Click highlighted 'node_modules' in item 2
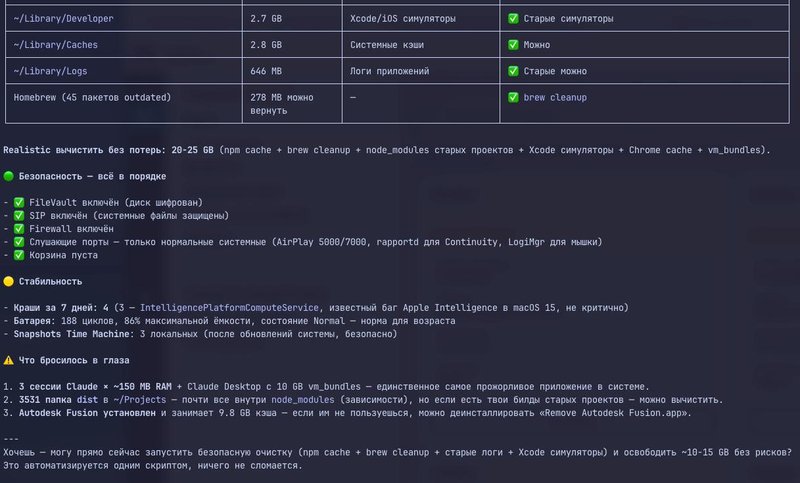 (x=303, y=400)
